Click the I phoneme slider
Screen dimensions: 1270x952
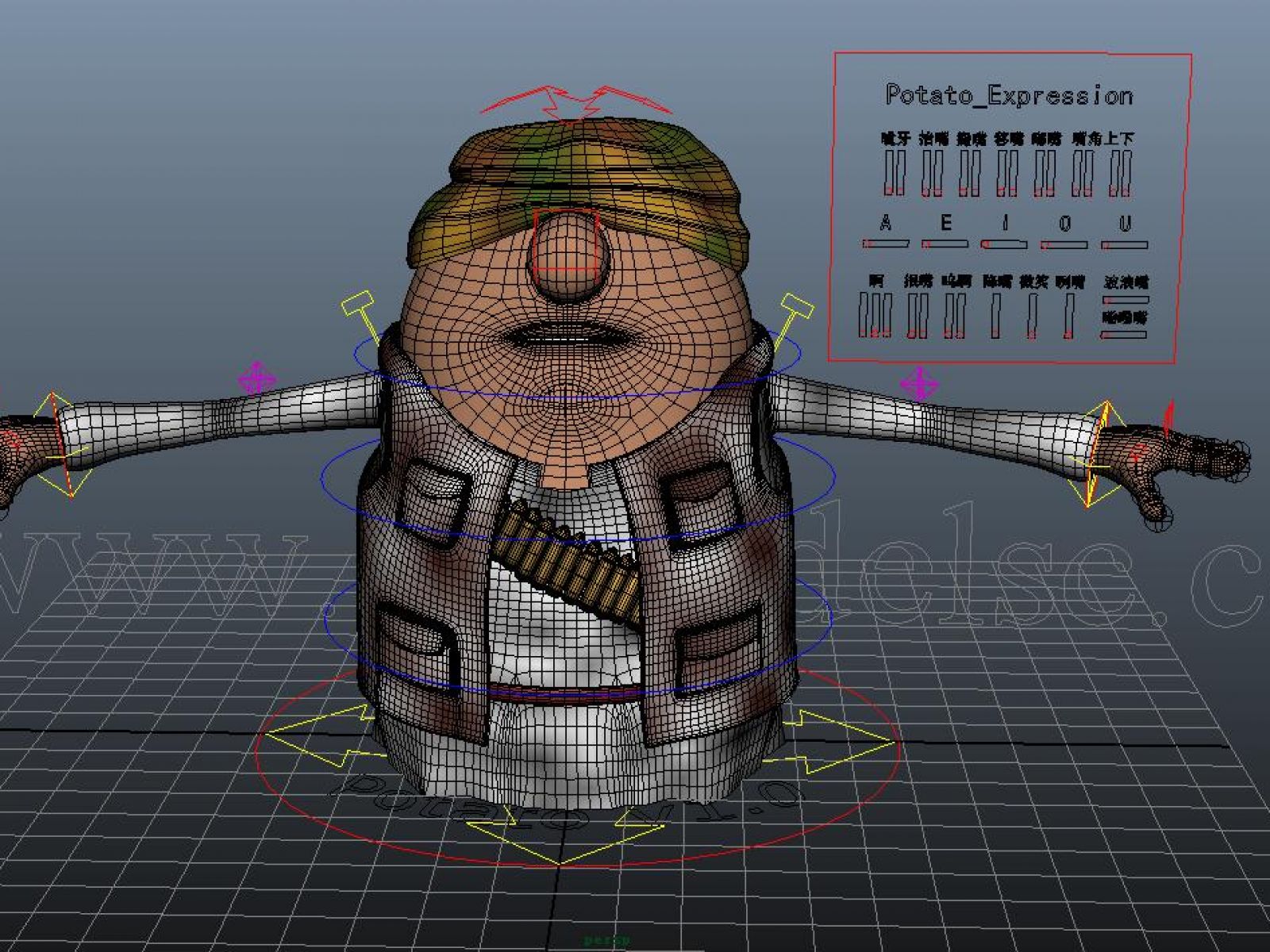1004,244
